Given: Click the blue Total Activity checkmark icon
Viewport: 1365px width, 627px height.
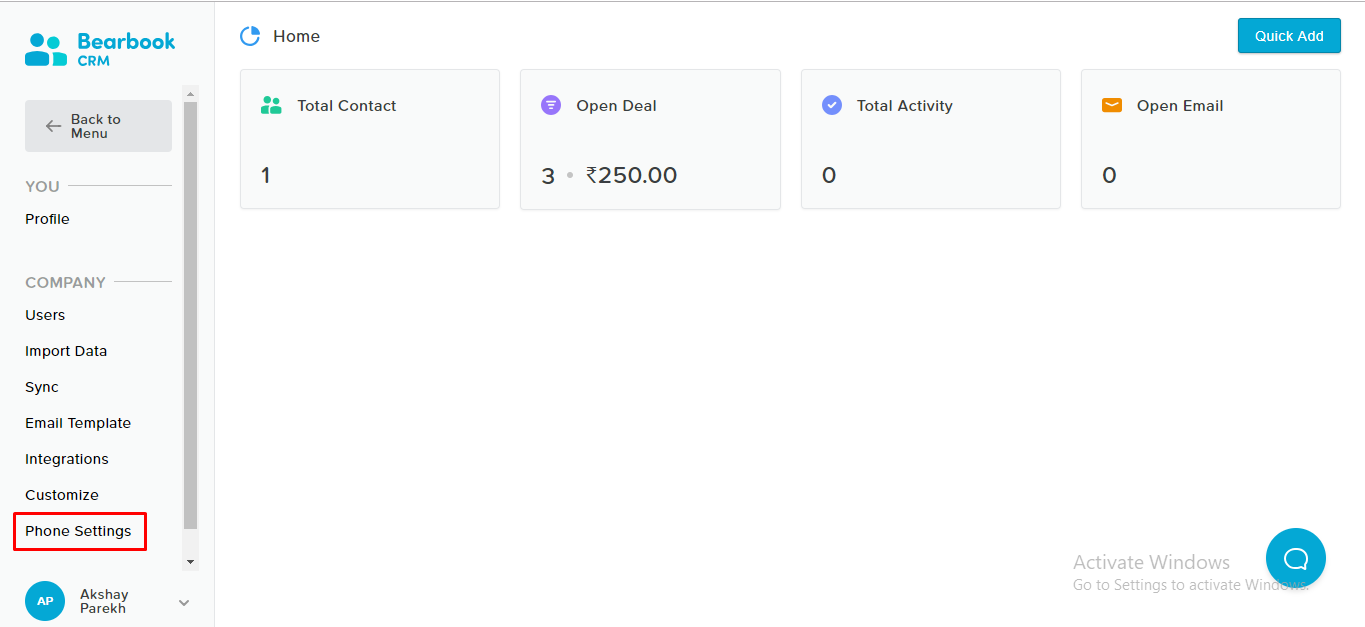Looking at the screenshot, I should (832, 105).
